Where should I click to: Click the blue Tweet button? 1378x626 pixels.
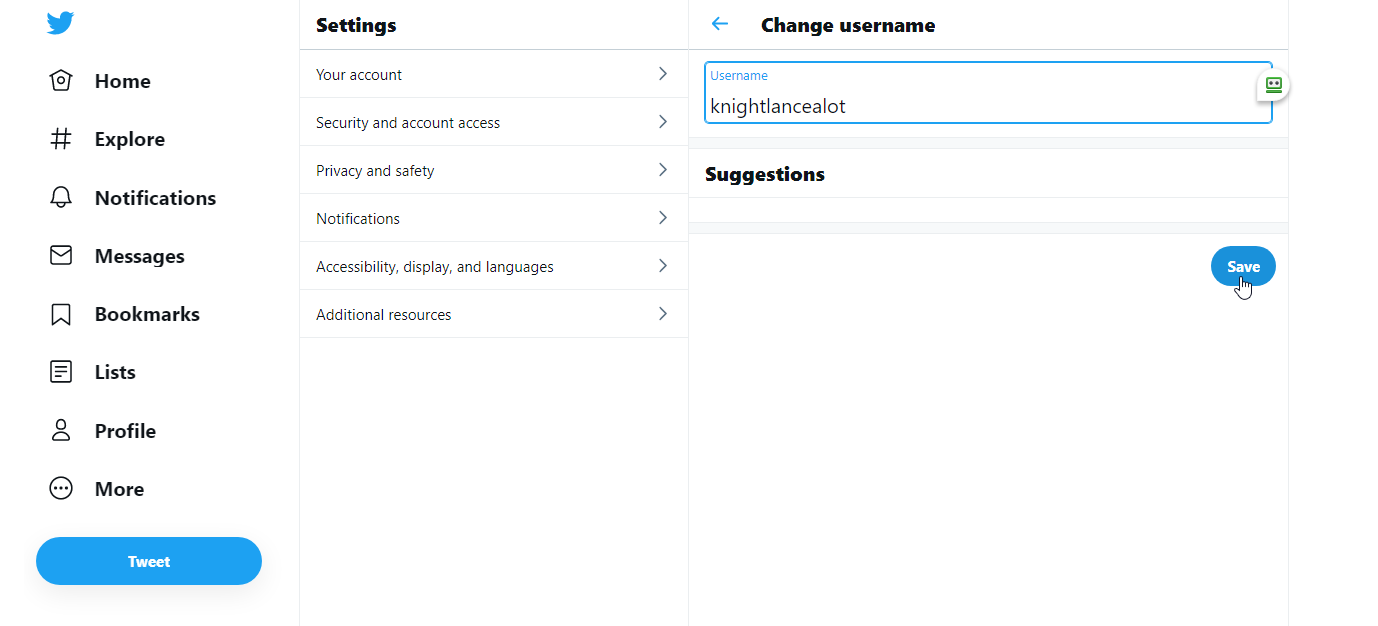tap(149, 561)
